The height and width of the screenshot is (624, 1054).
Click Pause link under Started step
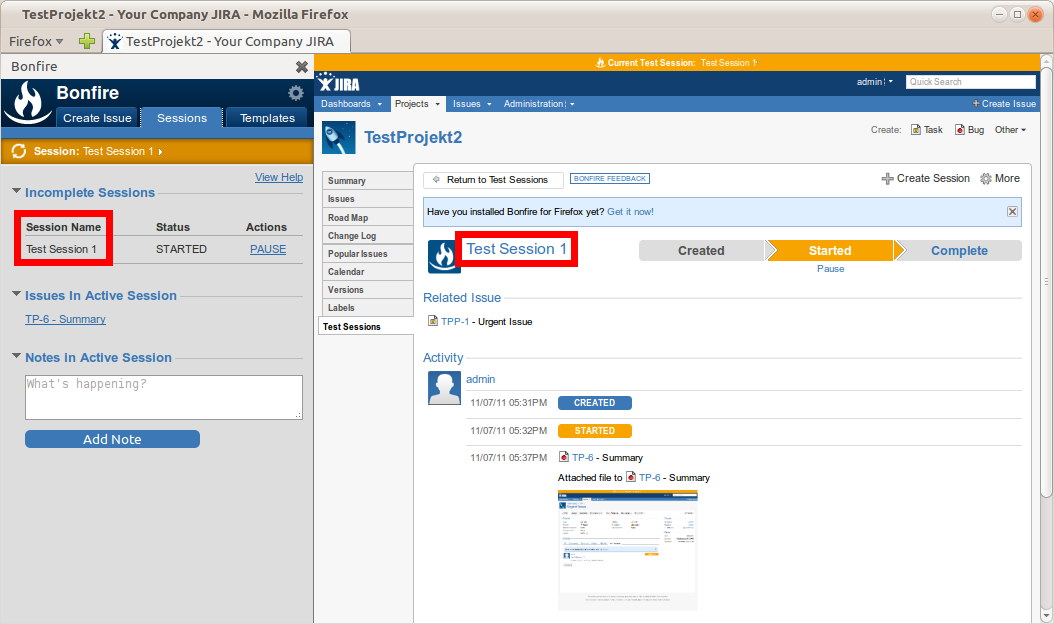(x=830, y=268)
